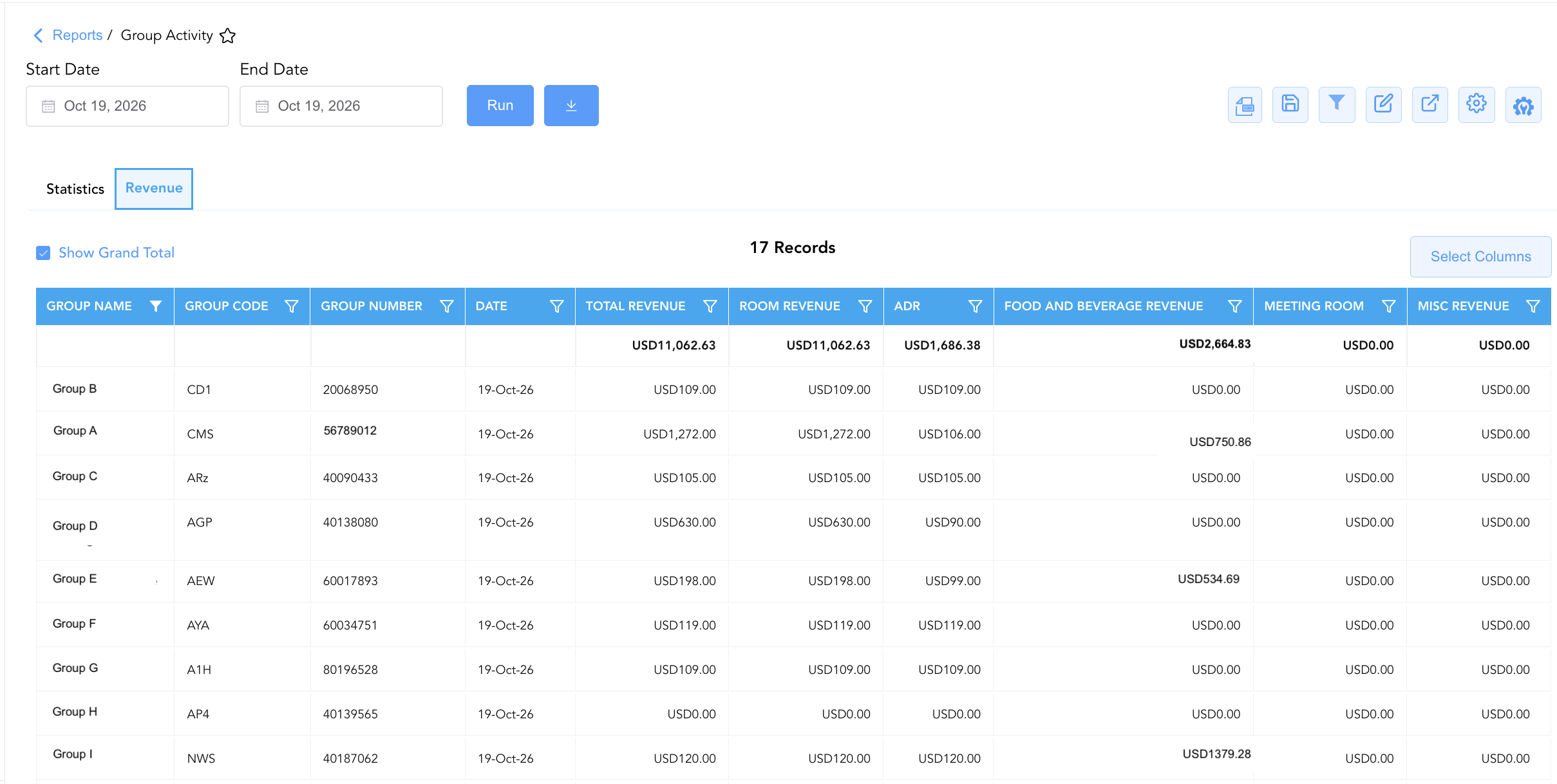Open the toolbar filter funnel icon
Screen dimensions: 1557x784
(x=1337, y=105)
